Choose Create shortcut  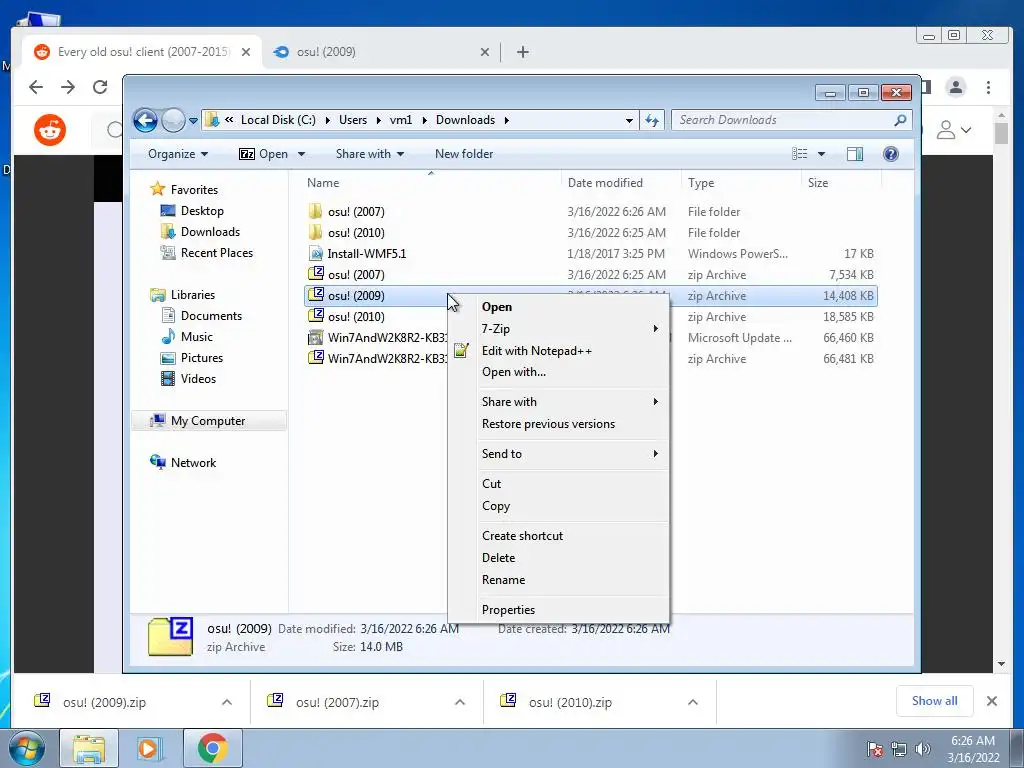pyautogui.click(x=558, y=536)
